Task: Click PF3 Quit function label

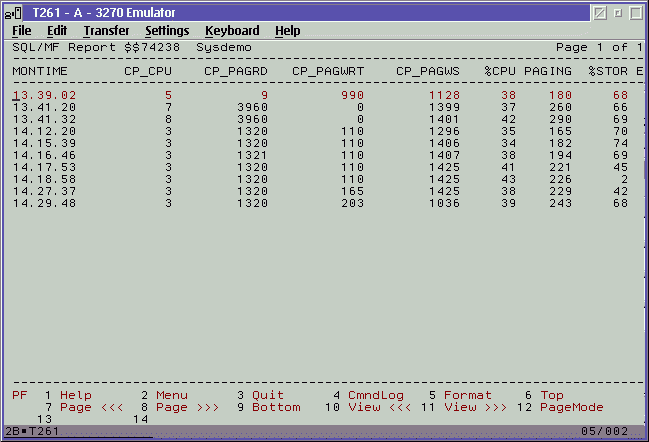Action: tap(268, 395)
